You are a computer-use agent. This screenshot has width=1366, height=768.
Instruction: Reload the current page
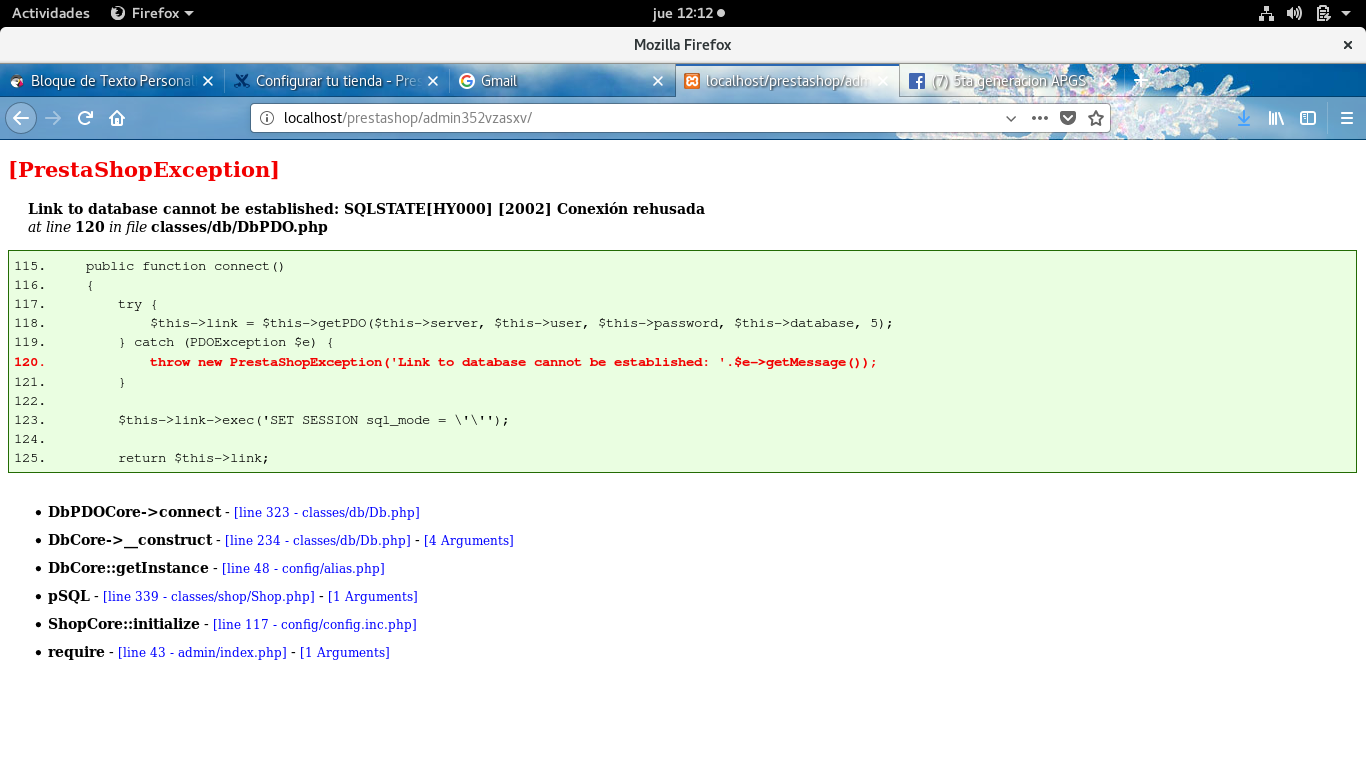coord(85,118)
